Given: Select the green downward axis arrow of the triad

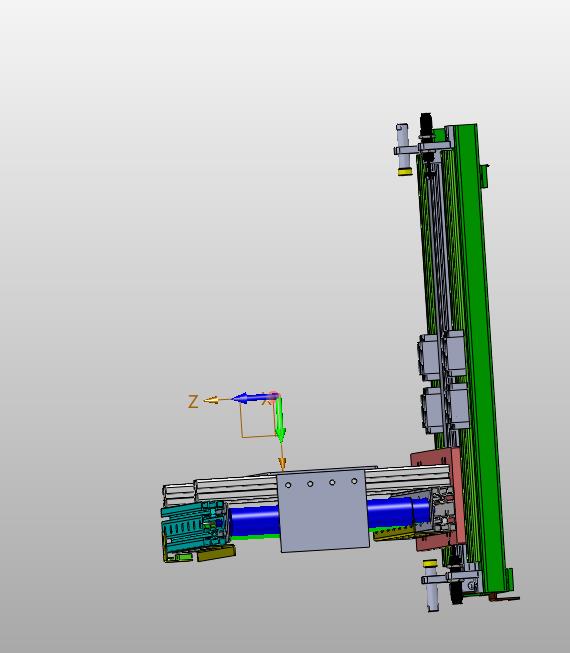Looking at the screenshot, I should pos(280,419).
